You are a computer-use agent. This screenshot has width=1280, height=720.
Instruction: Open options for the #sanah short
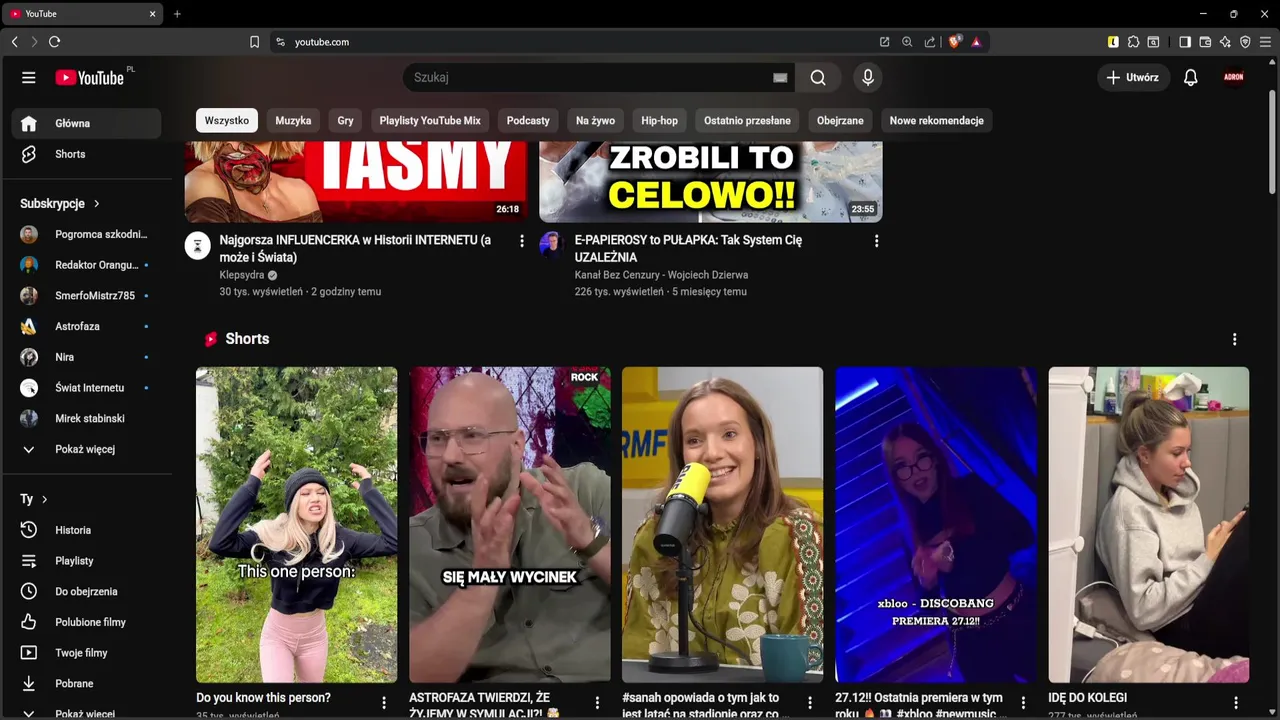[810, 703]
